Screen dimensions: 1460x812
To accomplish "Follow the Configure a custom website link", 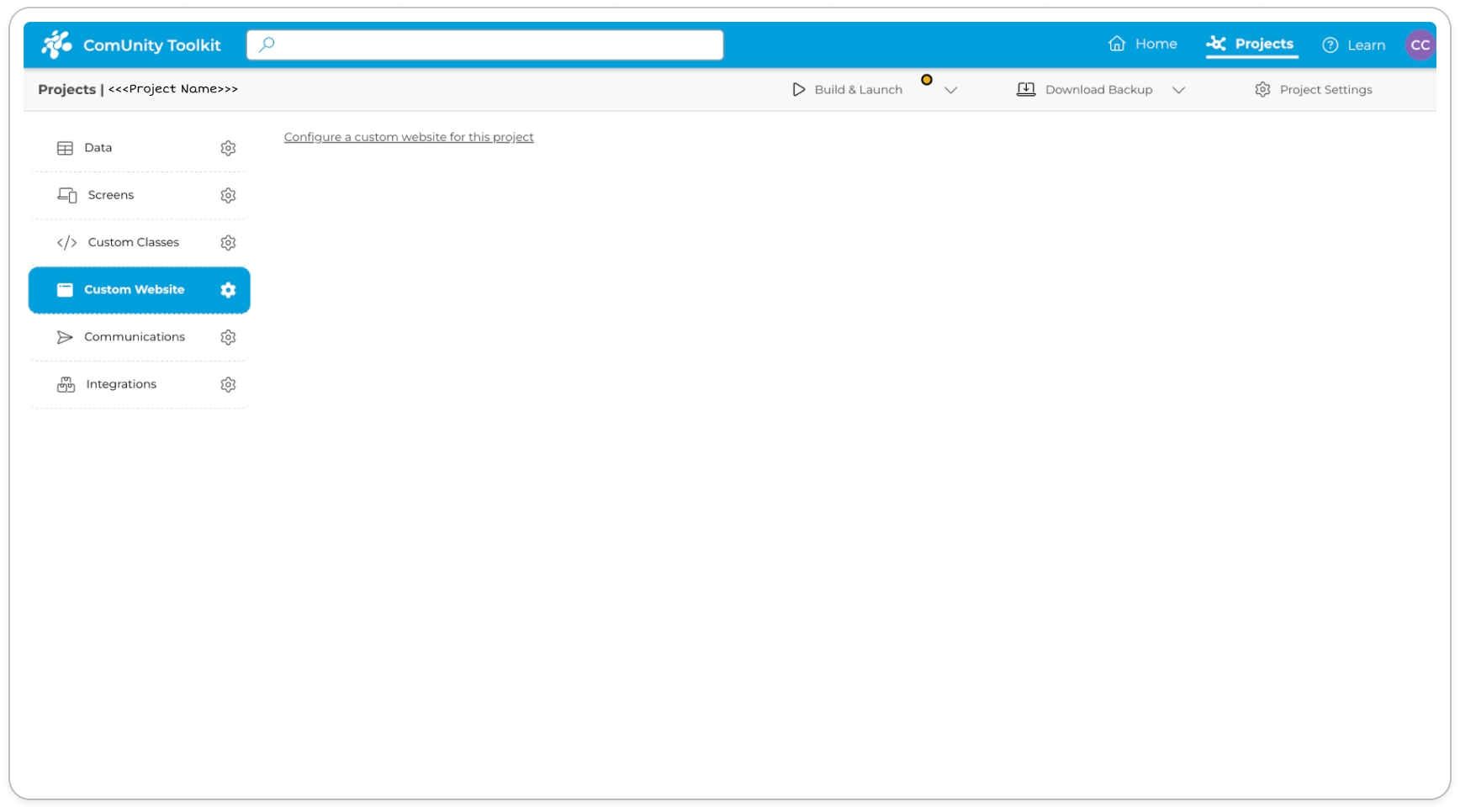I will tap(409, 137).
